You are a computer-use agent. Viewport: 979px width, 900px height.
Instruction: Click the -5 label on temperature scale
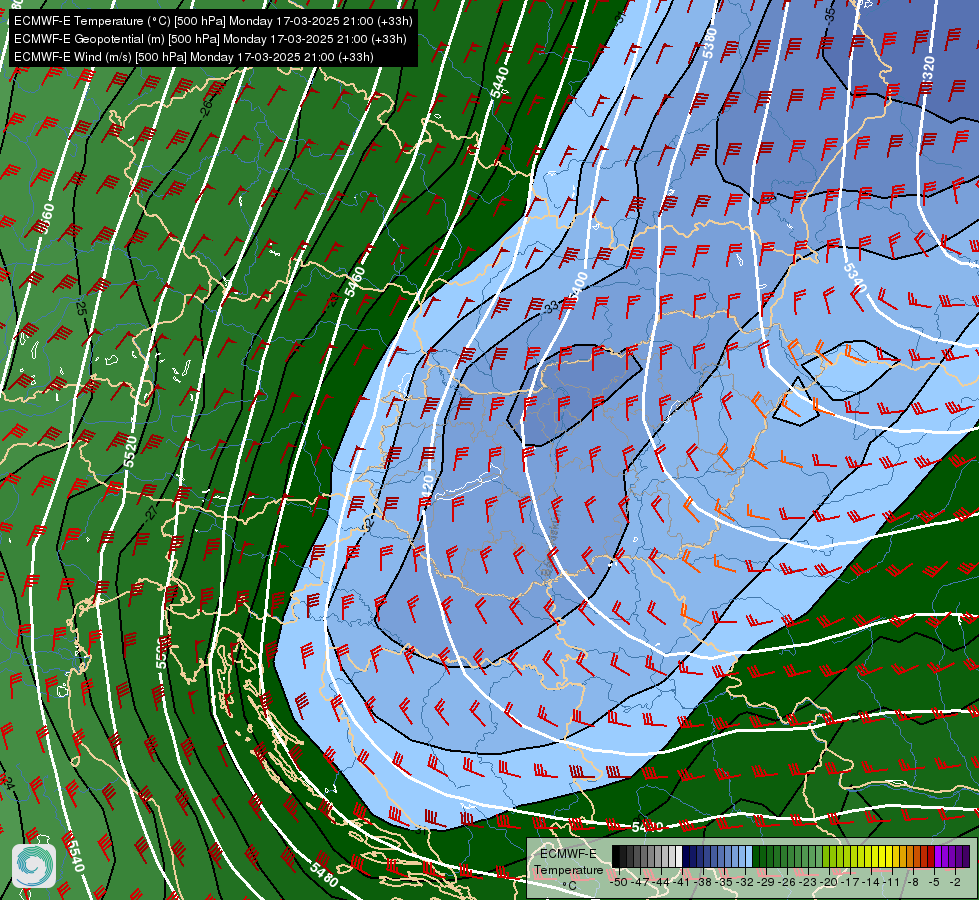pyautogui.click(x=933, y=882)
